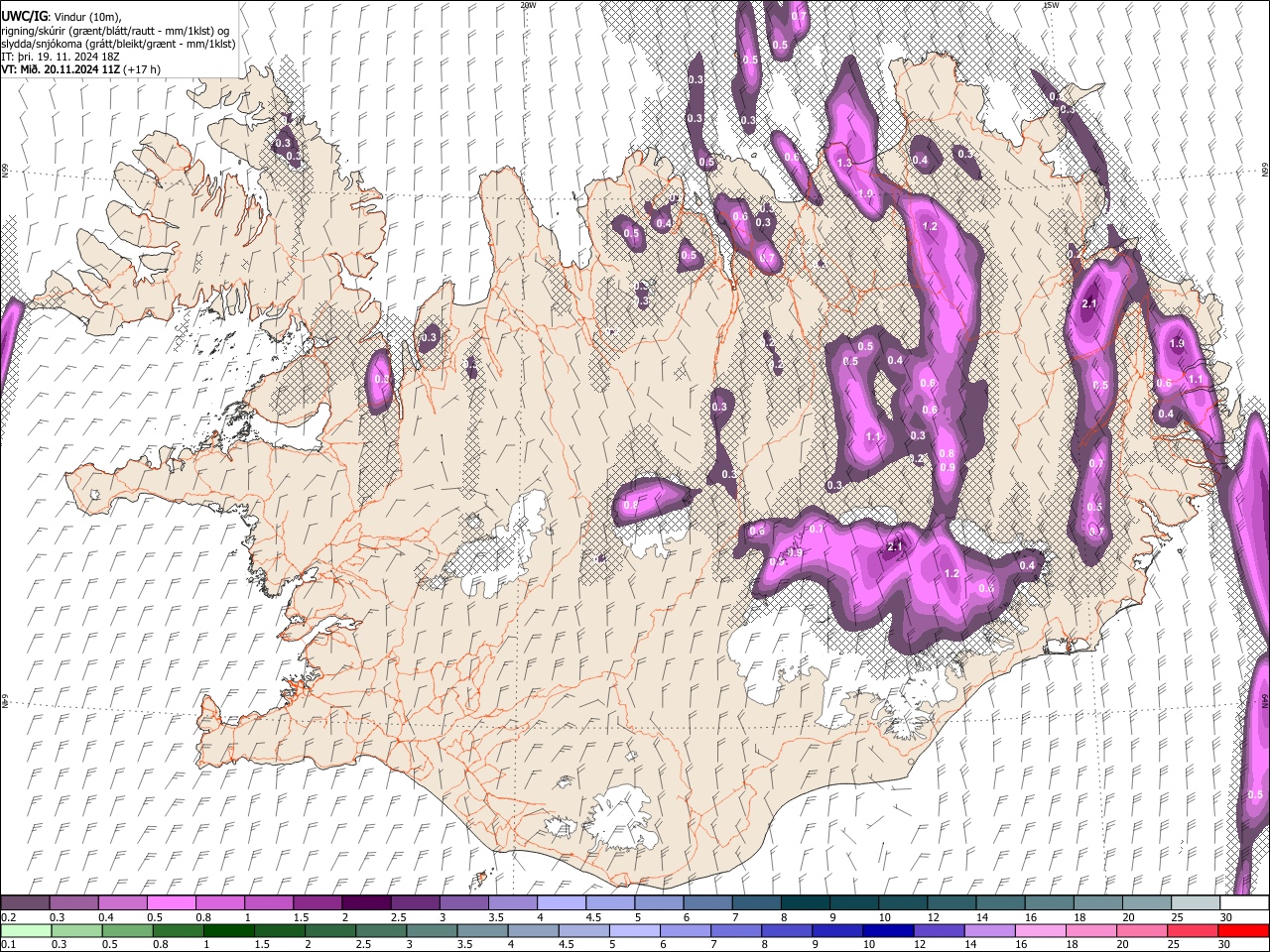
Task: Click the light lavender 4 swatch in snow legend
Action: [x=562, y=903]
